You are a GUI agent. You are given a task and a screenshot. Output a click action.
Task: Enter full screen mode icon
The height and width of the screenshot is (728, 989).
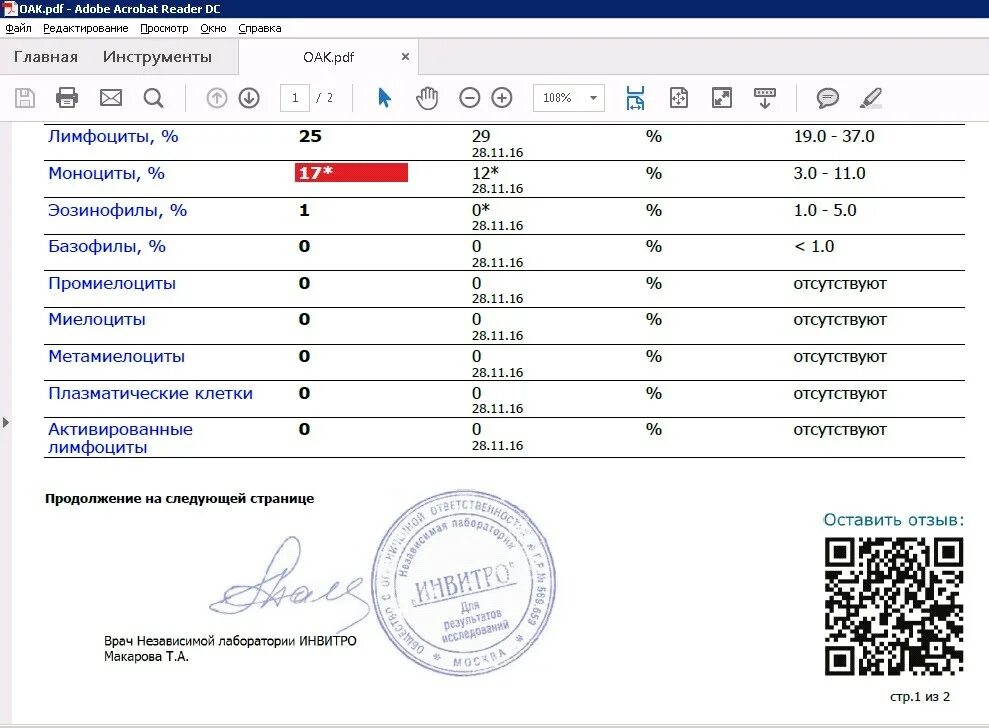point(722,98)
